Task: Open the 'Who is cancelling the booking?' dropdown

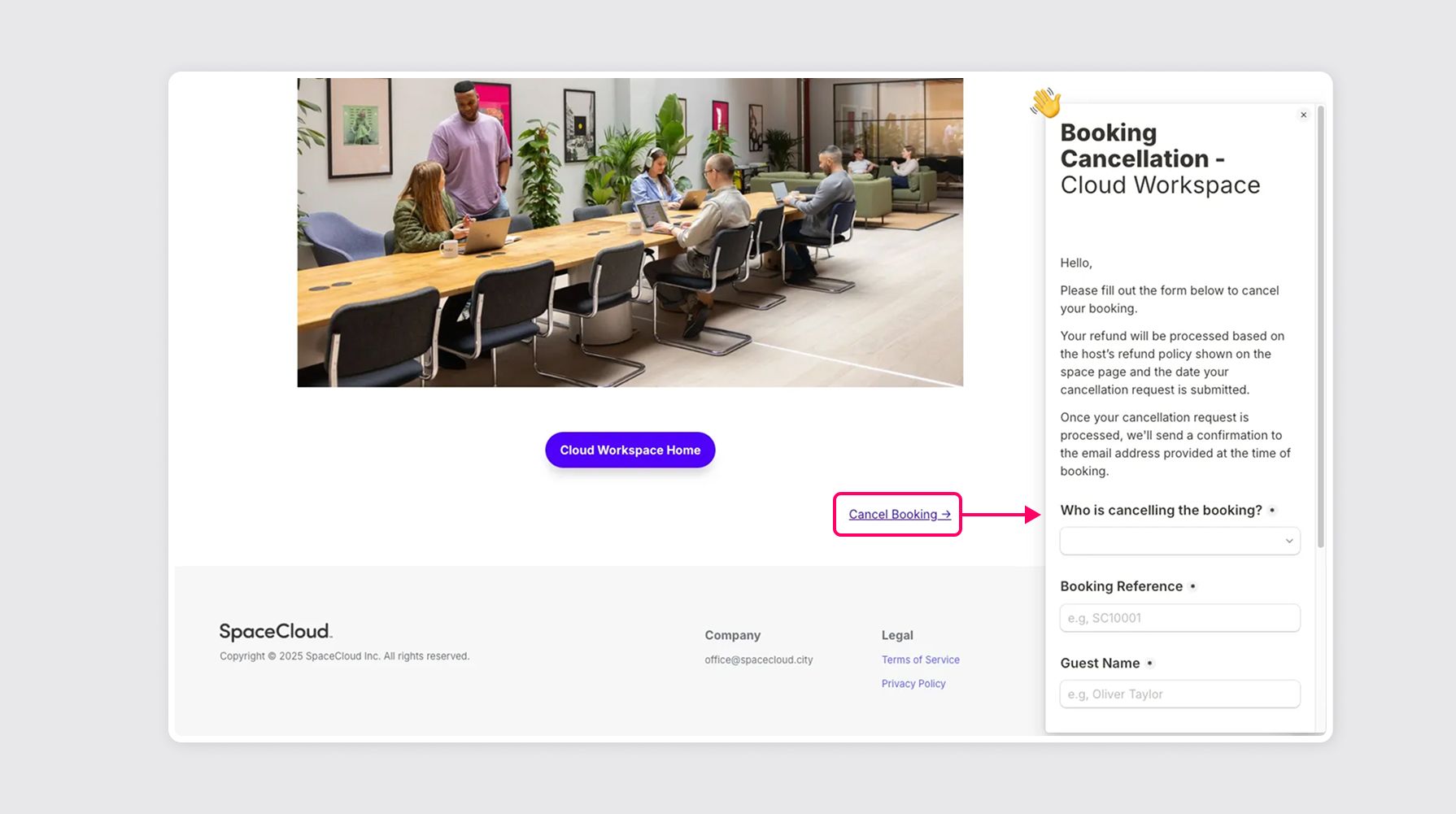Action: pyautogui.click(x=1179, y=541)
